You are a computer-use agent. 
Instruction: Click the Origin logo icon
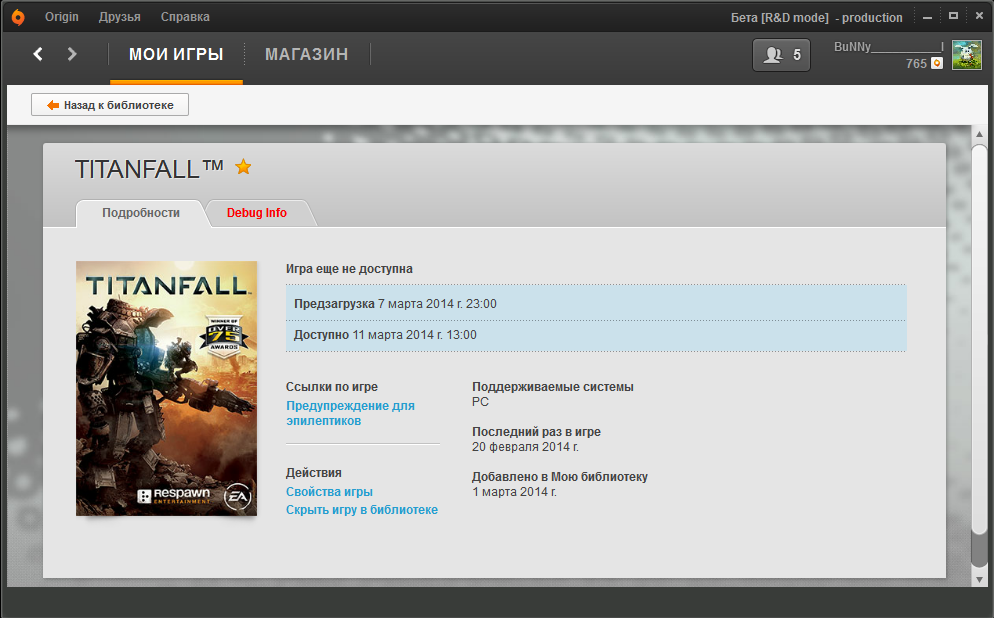point(18,17)
